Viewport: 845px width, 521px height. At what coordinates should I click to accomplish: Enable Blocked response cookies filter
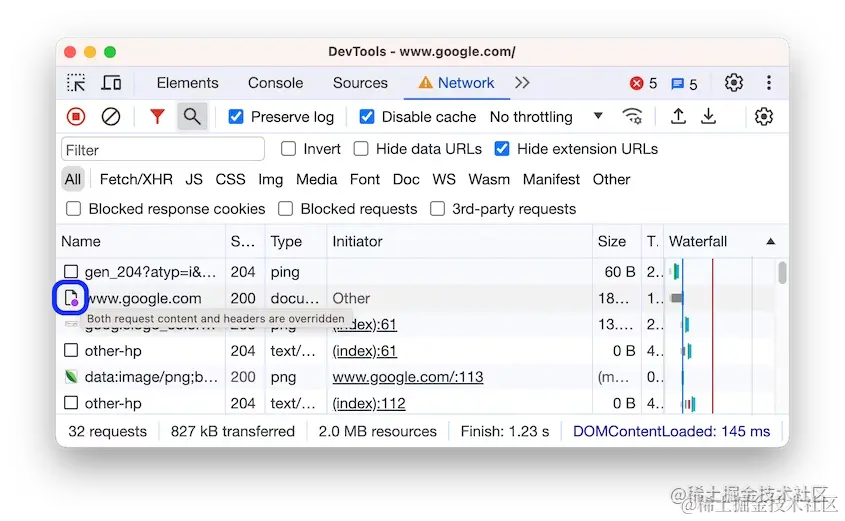pos(73,209)
